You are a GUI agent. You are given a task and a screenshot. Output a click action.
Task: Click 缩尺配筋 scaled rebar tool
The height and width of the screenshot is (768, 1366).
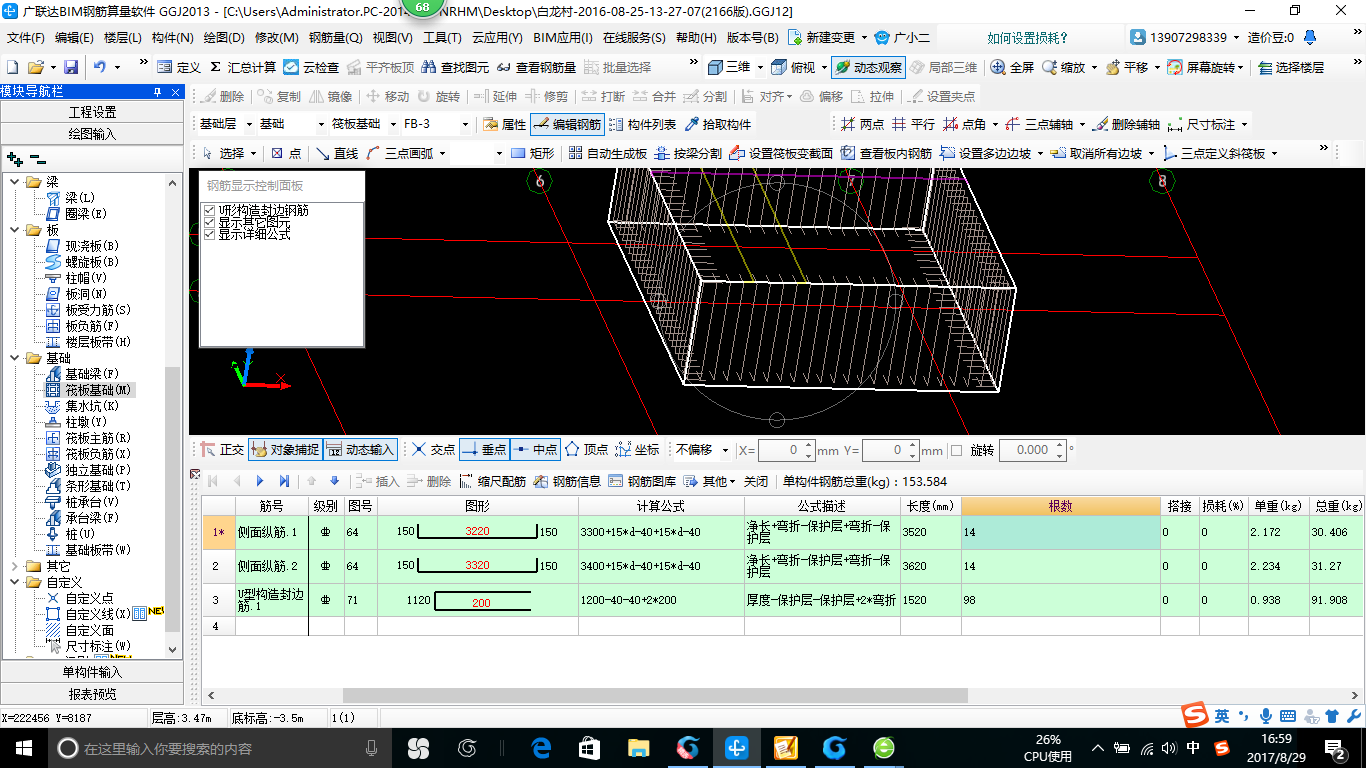[x=492, y=481]
